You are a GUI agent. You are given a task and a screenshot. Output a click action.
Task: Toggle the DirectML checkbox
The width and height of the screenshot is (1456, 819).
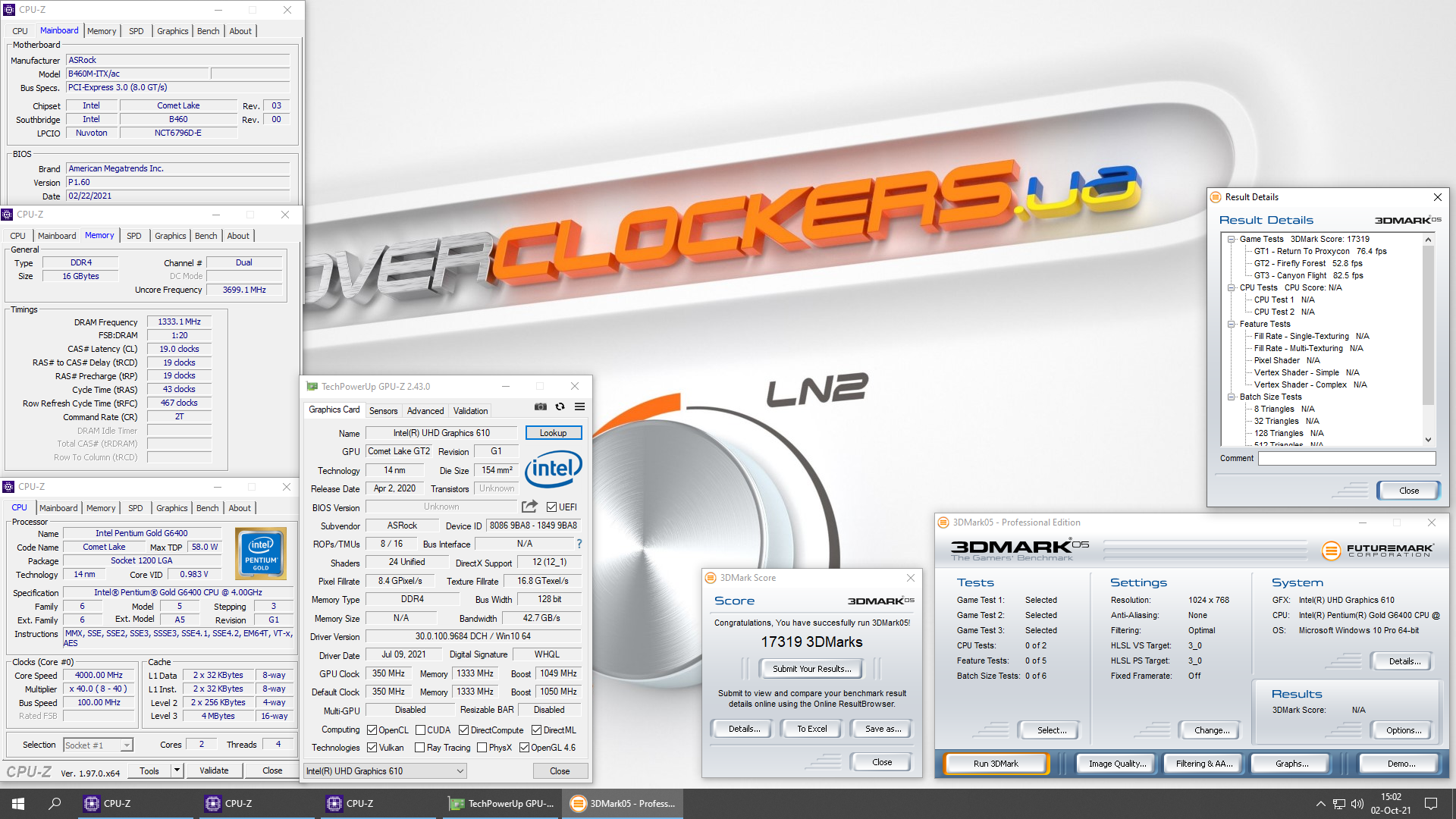pyautogui.click(x=536, y=730)
